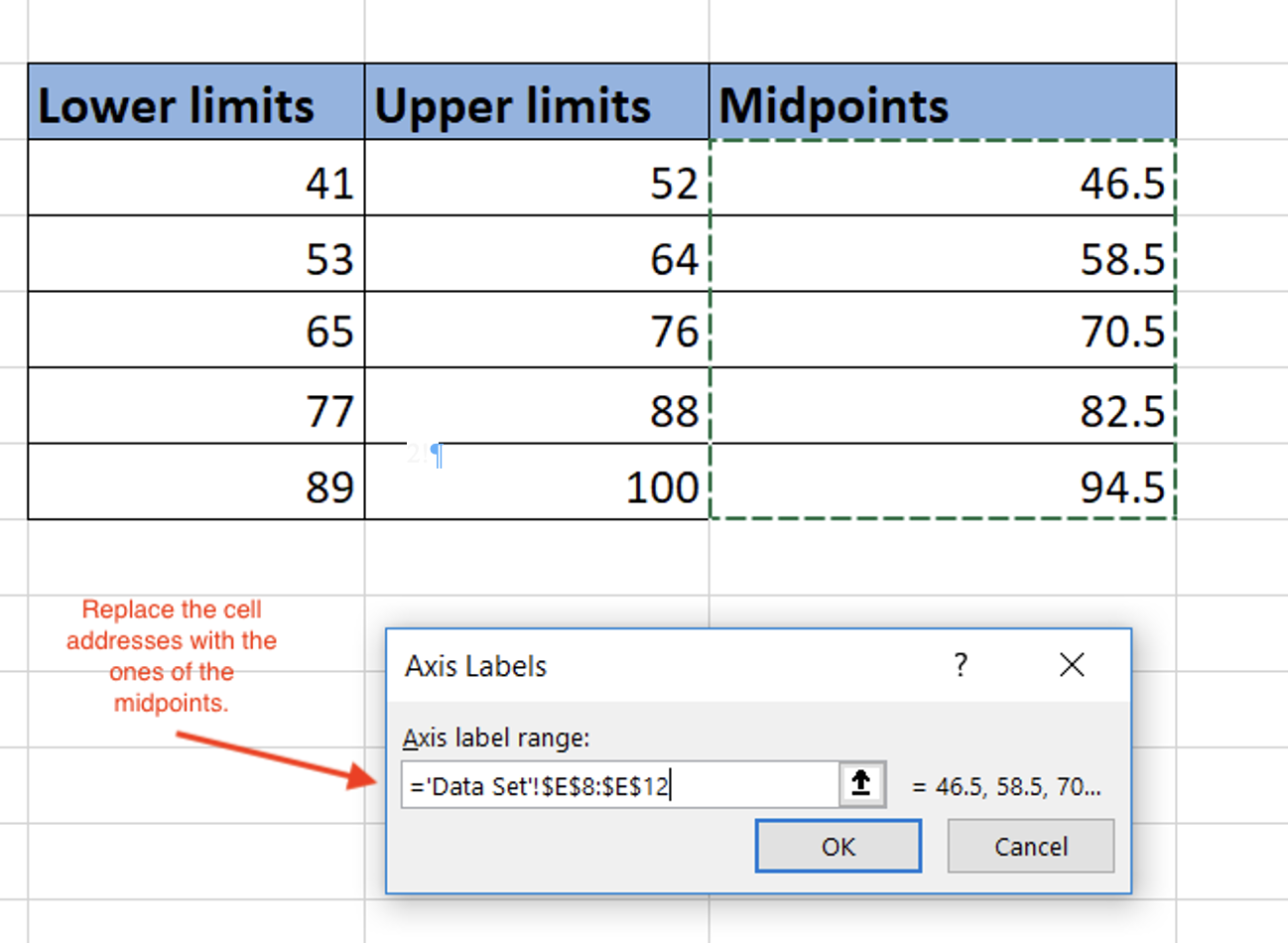Cancel the Axis Labels dialog
The width and height of the screenshot is (1288, 943).
(x=1030, y=847)
